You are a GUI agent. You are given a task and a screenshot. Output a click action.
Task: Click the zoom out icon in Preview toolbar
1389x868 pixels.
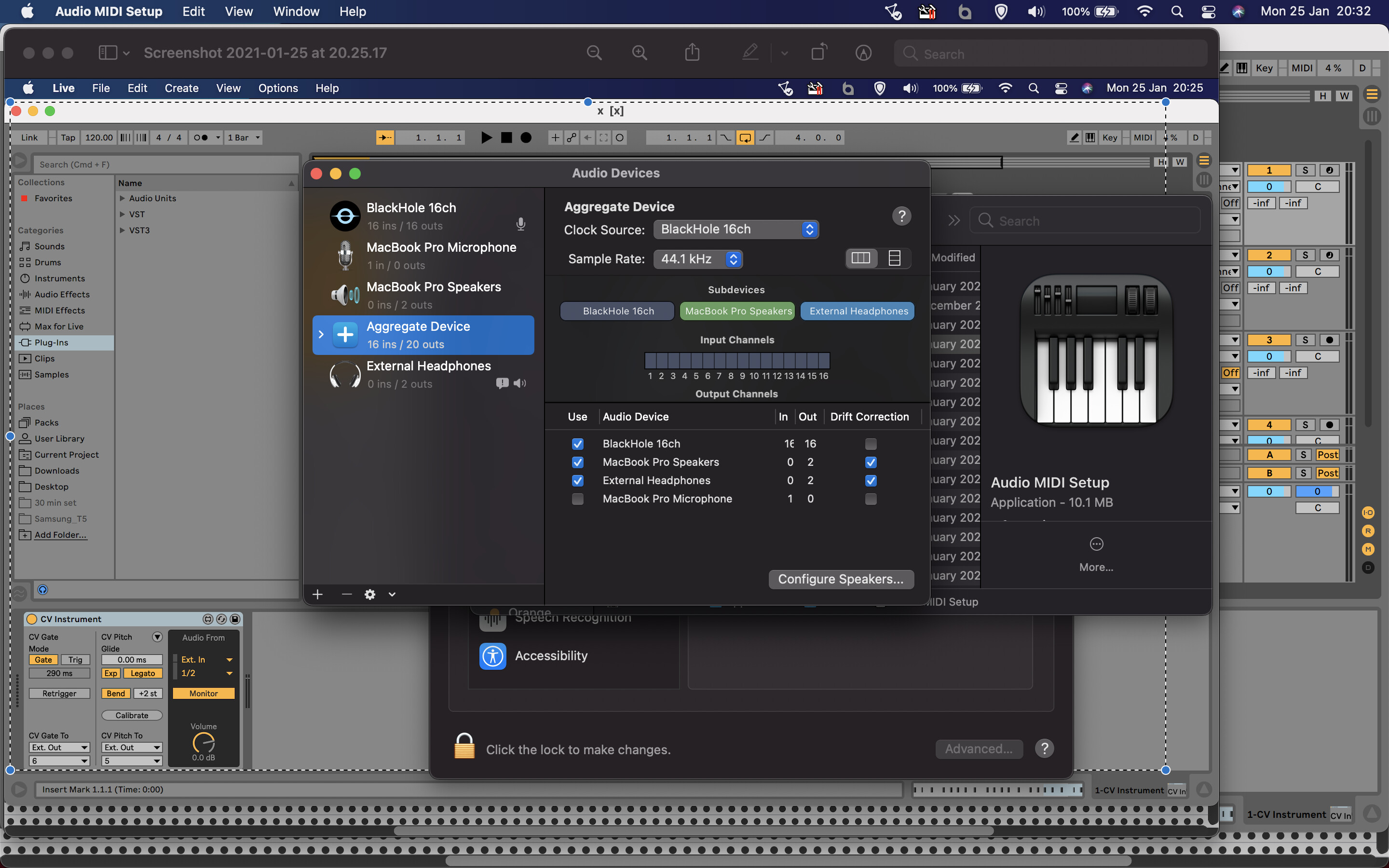click(594, 53)
